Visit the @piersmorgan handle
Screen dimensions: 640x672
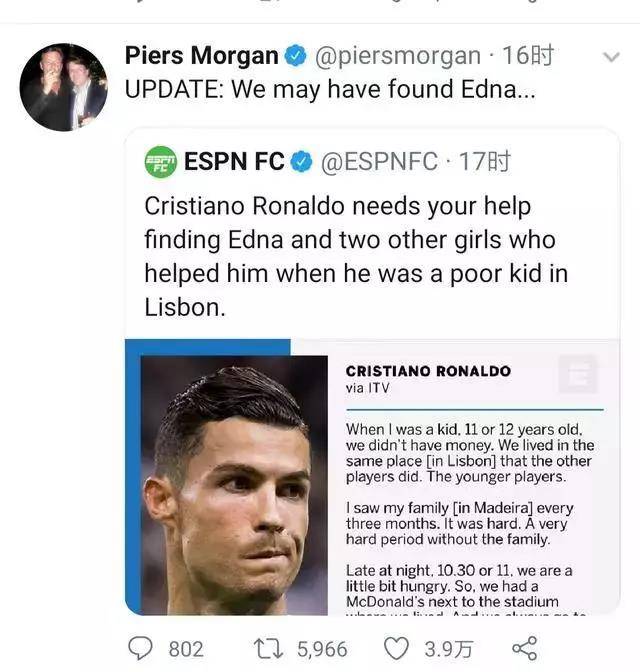tap(398, 56)
